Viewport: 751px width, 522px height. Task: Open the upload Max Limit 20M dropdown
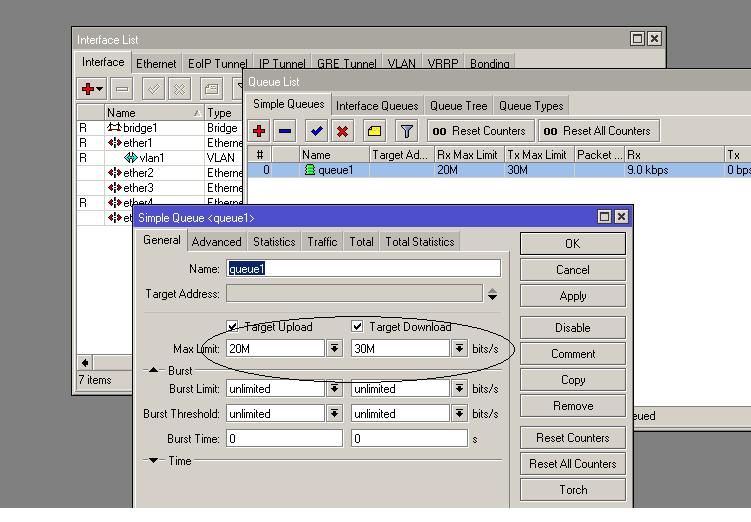pos(334,349)
